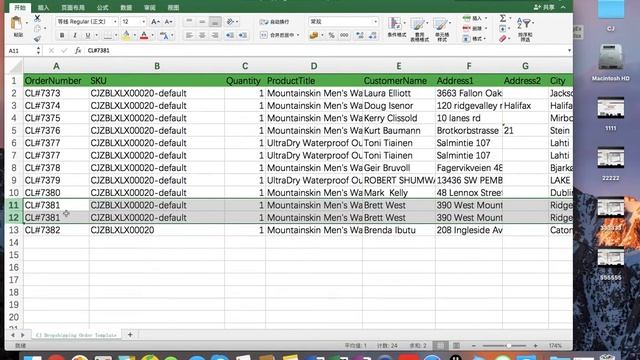Click the AutoSum sigma icon

[x=503, y=18]
